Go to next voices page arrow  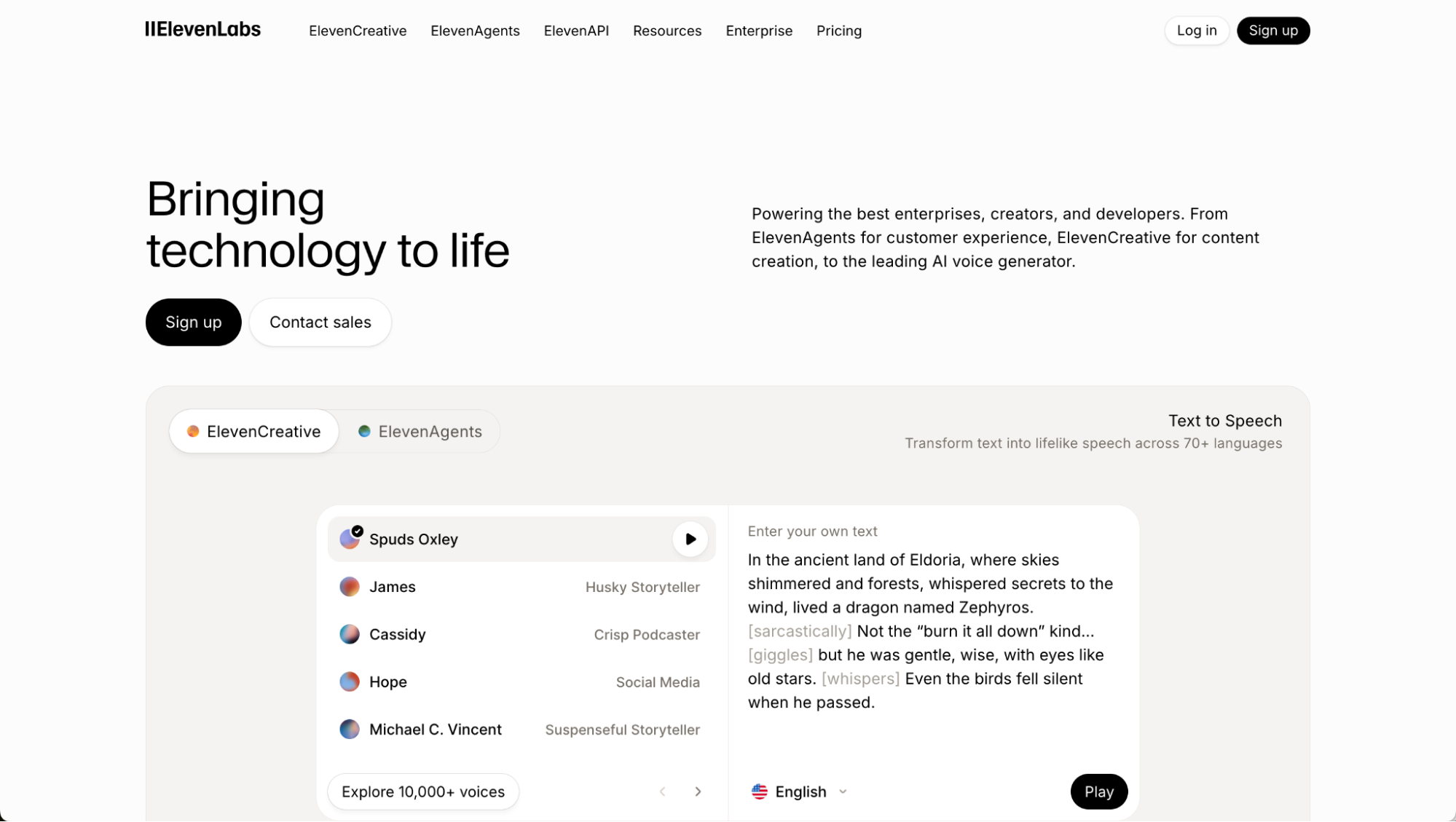[698, 791]
